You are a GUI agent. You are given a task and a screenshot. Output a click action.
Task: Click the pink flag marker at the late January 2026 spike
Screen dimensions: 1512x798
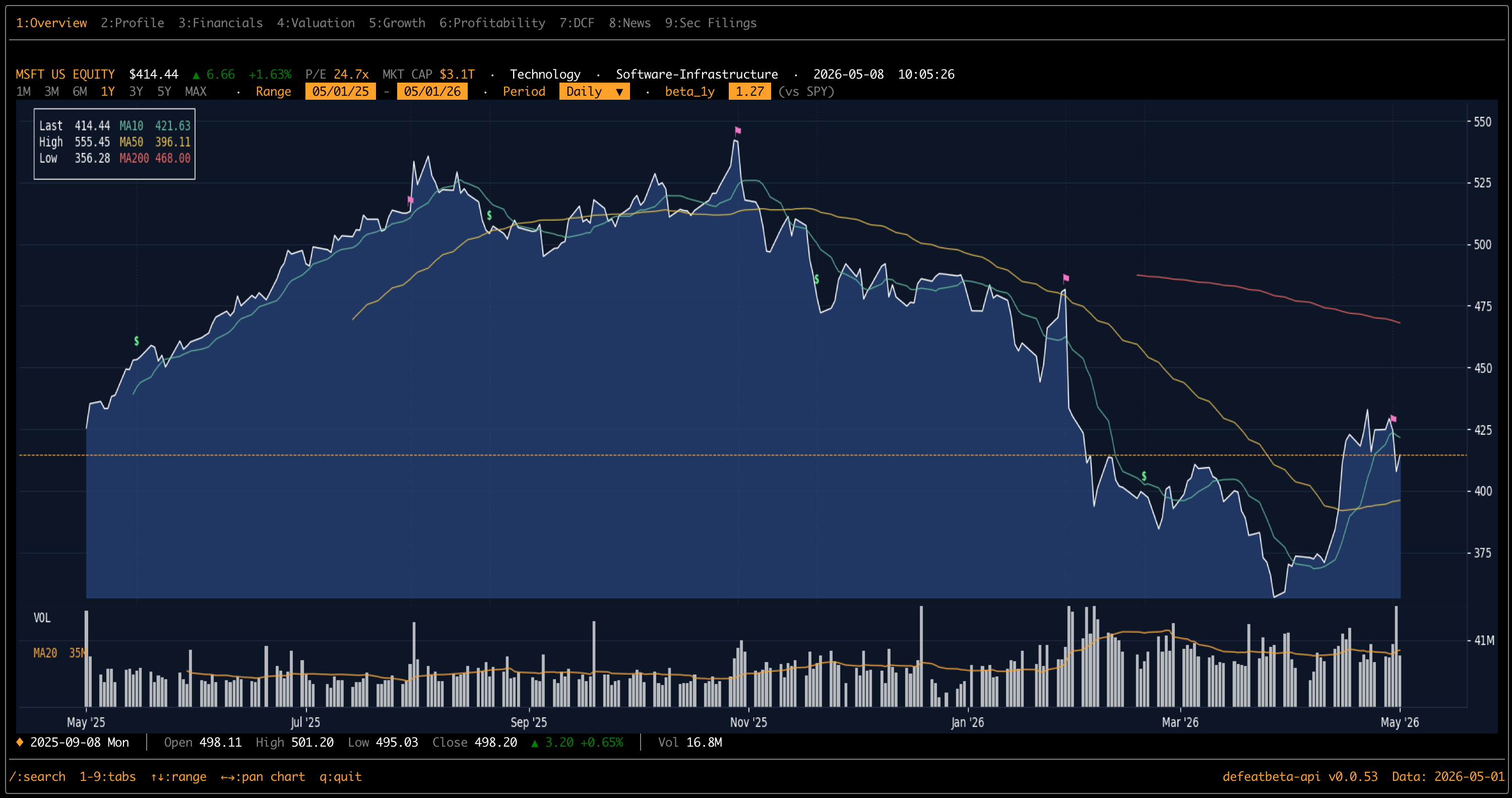(1066, 278)
